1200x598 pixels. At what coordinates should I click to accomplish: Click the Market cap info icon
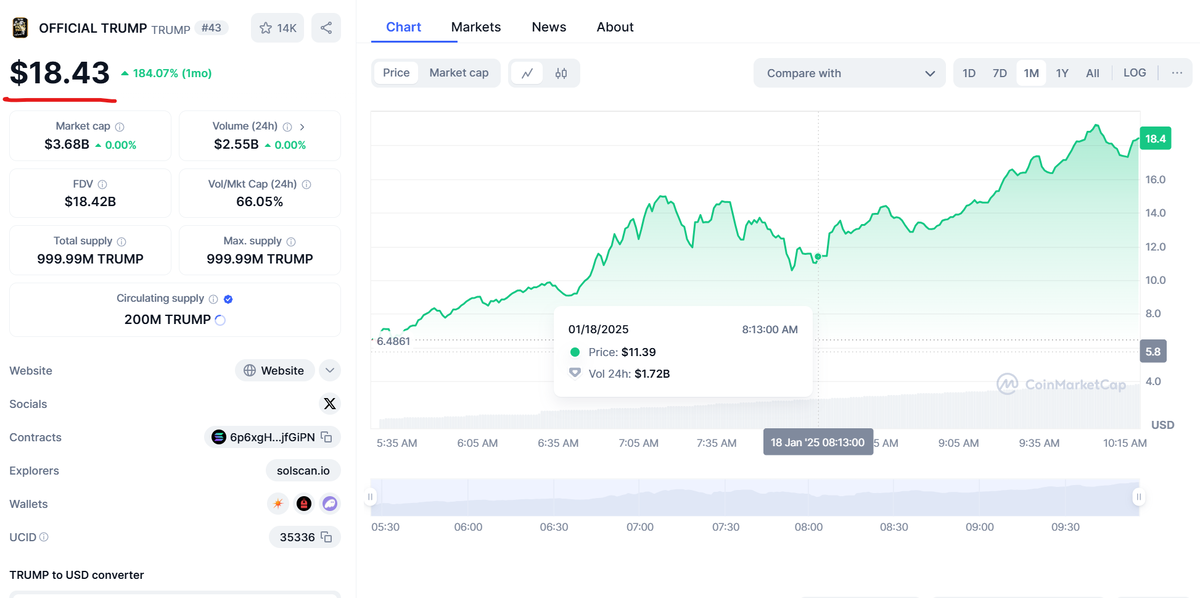pos(120,127)
